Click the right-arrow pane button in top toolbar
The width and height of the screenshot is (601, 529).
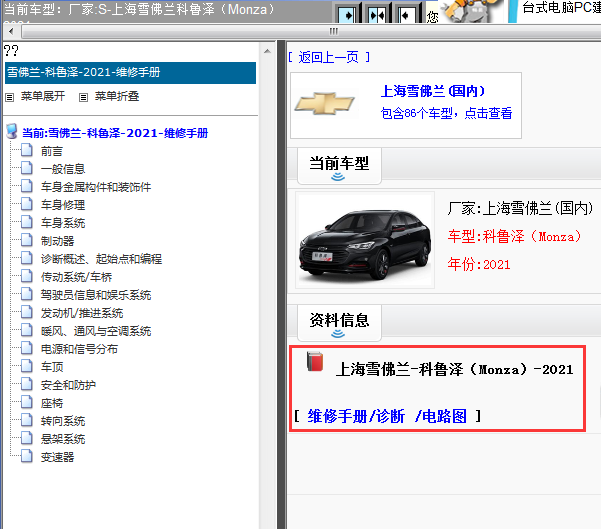tap(348, 15)
